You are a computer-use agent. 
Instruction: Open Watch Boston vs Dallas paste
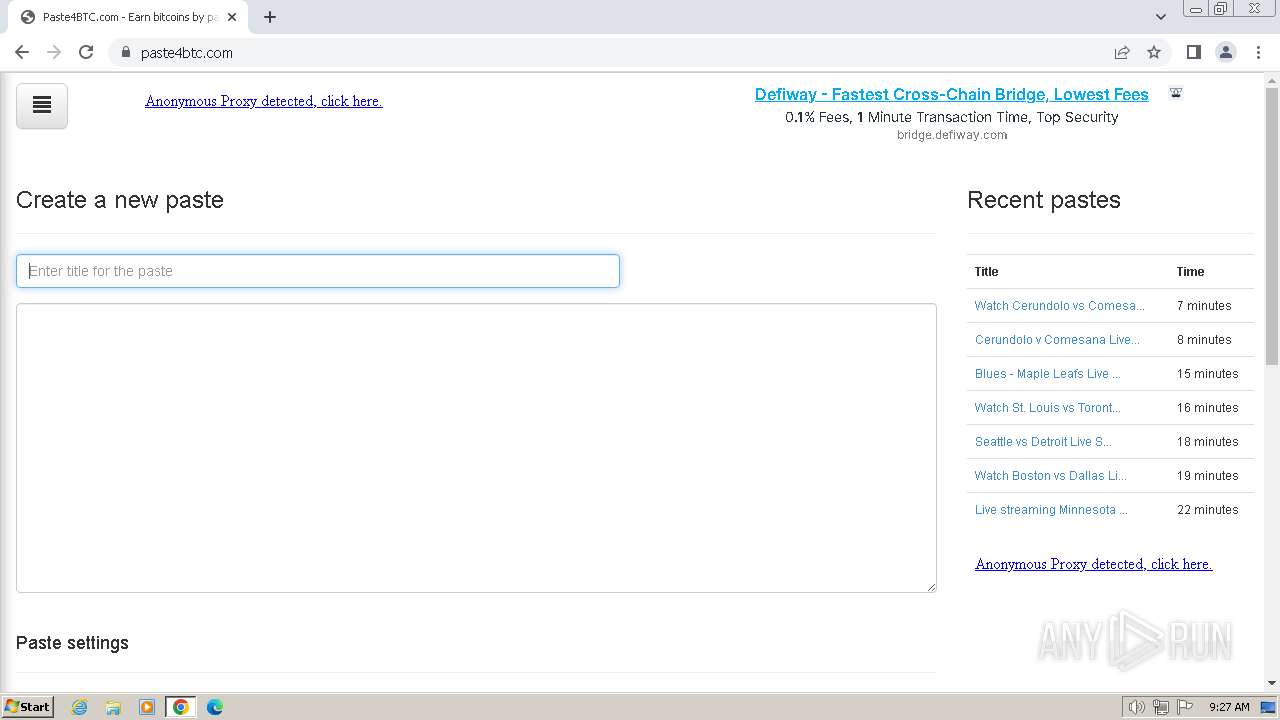pyautogui.click(x=1050, y=476)
